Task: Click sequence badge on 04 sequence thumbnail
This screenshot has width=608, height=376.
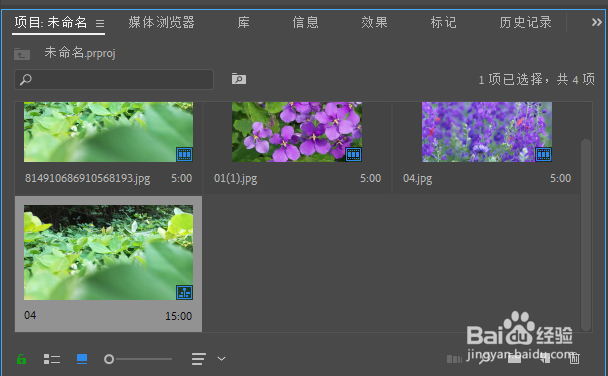Action: (x=184, y=292)
